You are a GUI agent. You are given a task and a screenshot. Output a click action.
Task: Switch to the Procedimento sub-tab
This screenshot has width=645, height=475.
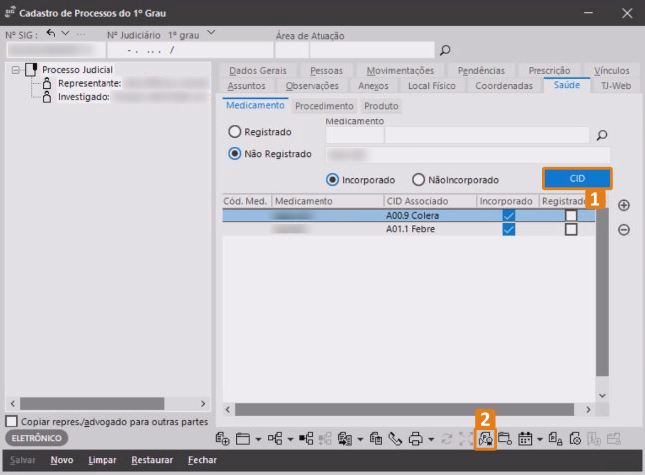tap(323, 106)
